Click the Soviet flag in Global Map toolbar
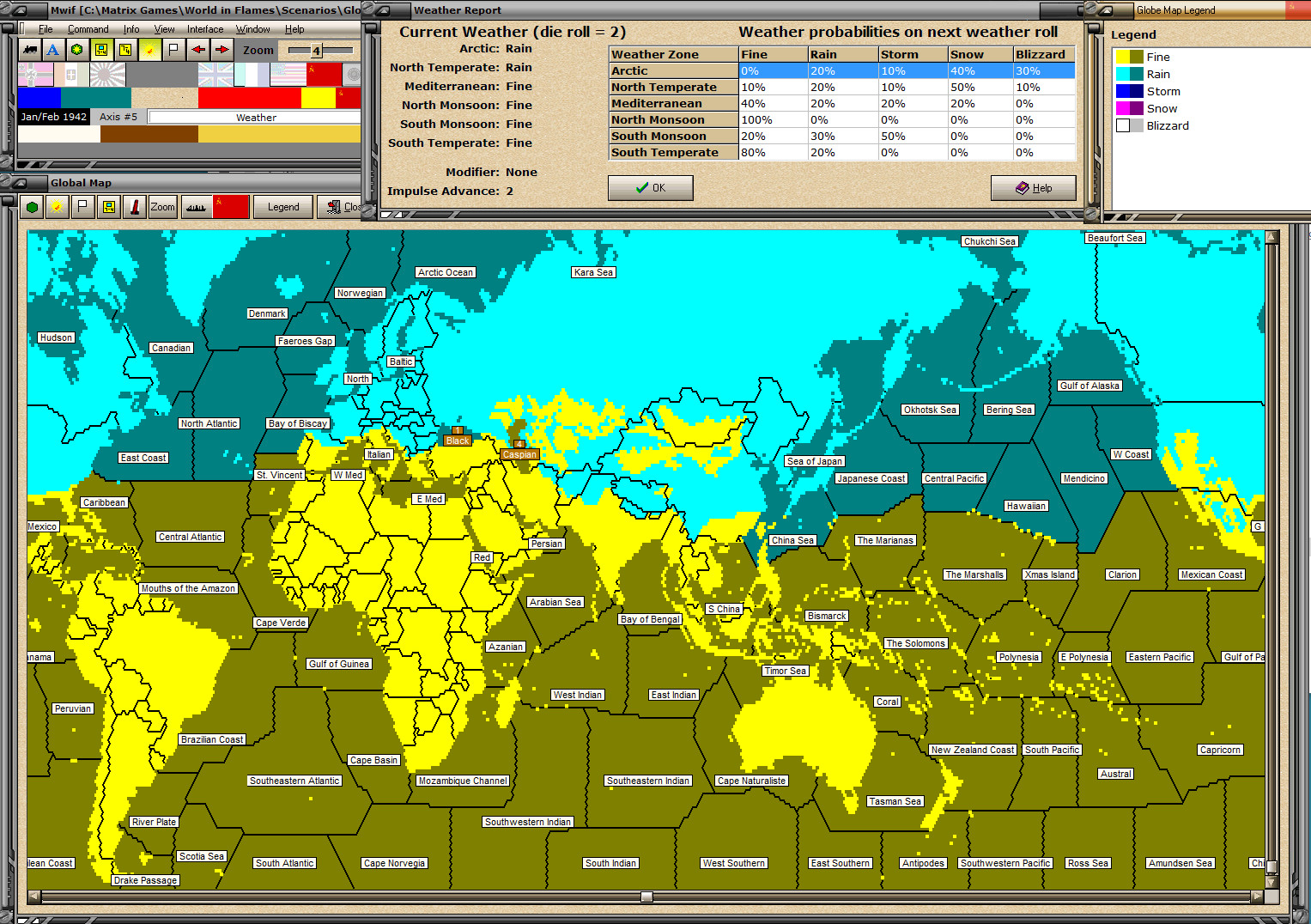Screen dimensions: 1311x924 [231, 207]
